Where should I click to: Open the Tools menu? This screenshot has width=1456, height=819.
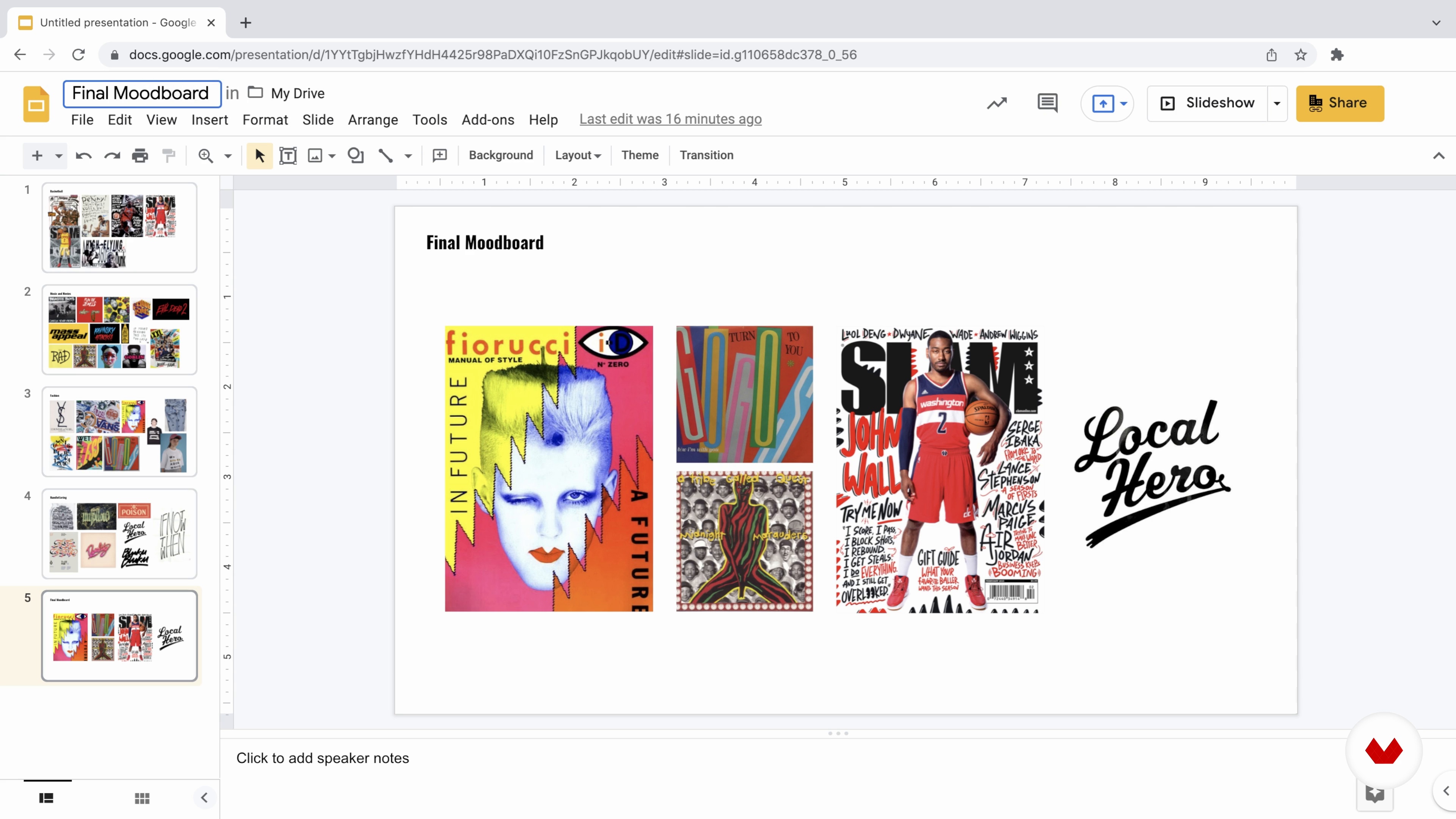tap(430, 120)
